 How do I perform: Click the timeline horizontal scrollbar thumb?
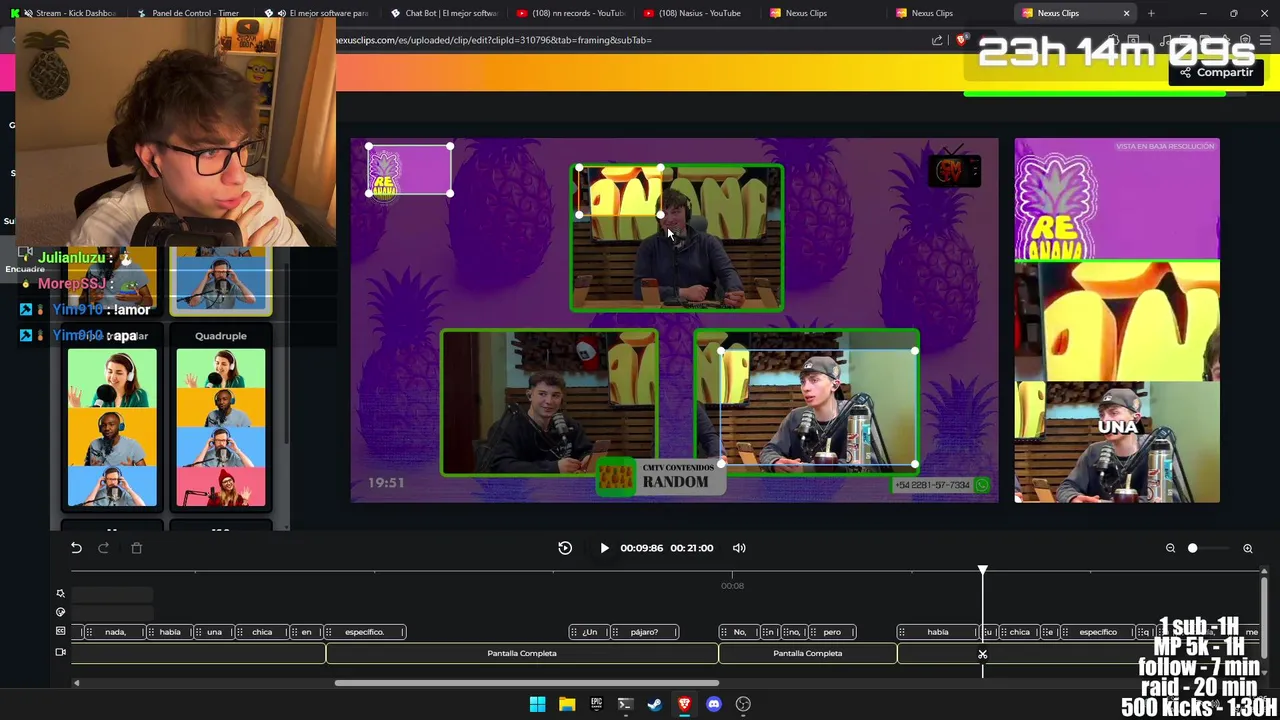(527, 683)
